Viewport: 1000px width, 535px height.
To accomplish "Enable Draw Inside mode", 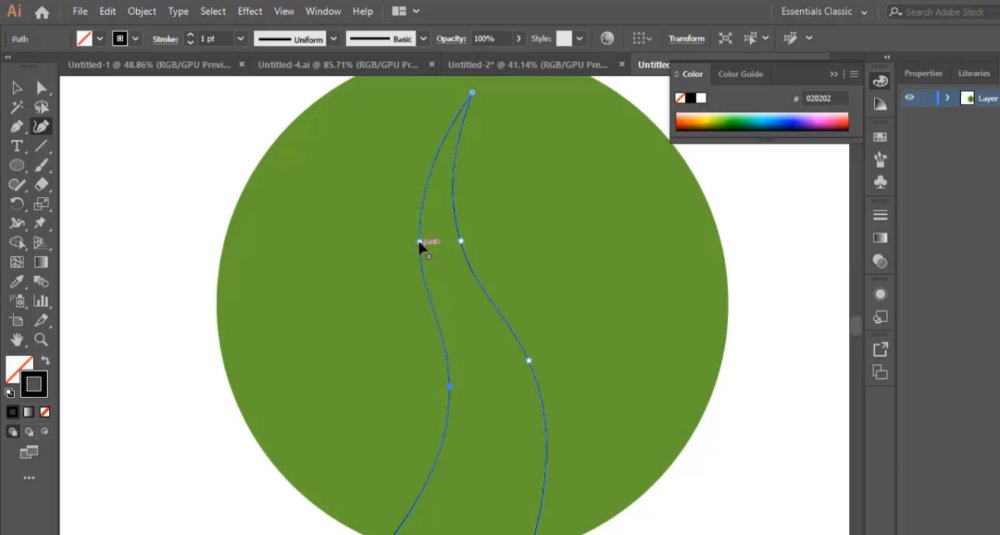I will pyautogui.click(x=45, y=432).
